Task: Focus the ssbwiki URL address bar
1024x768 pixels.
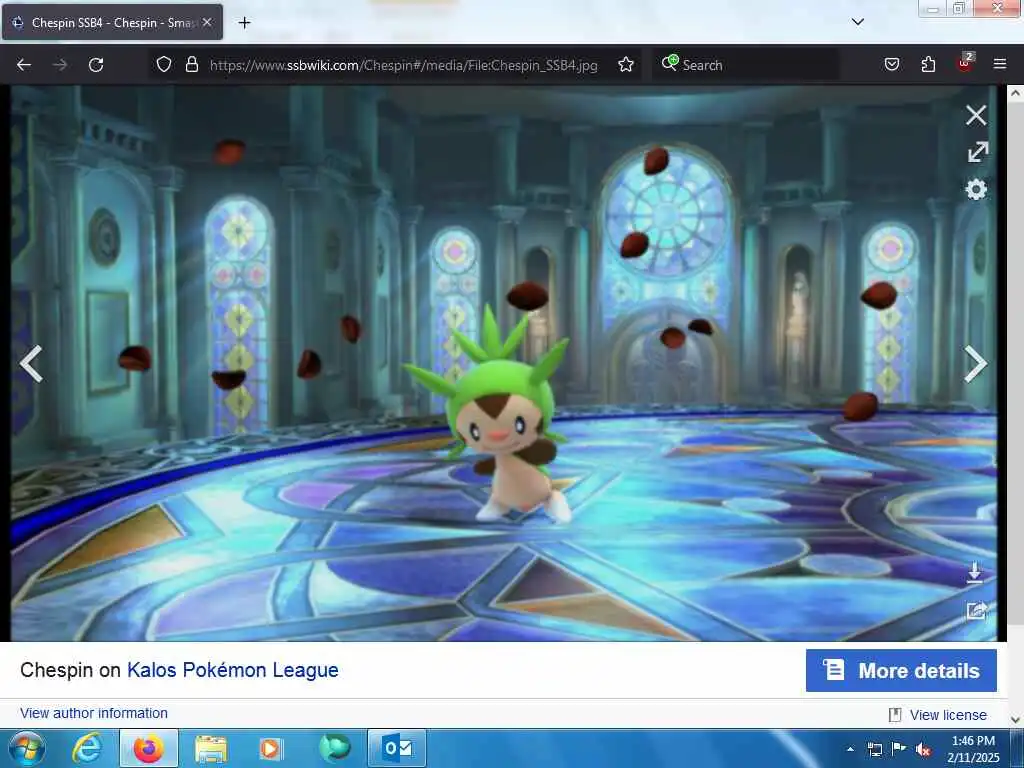Action: point(403,65)
